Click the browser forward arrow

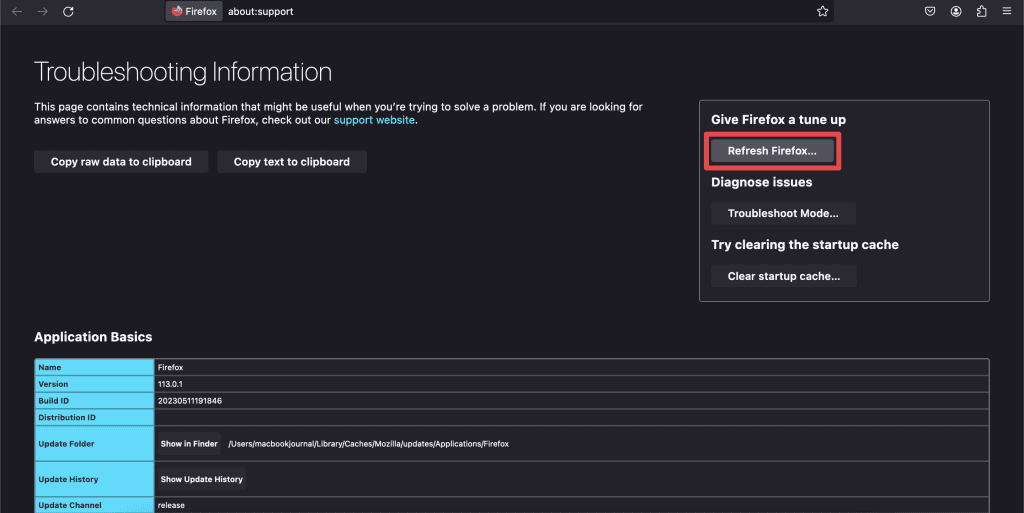point(42,12)
